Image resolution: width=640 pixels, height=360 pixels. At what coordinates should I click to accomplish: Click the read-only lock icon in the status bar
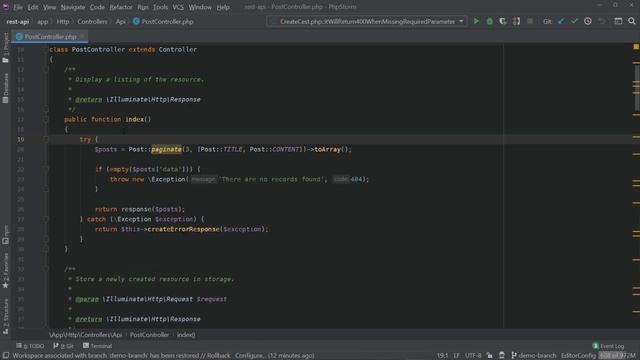[489, 356]
